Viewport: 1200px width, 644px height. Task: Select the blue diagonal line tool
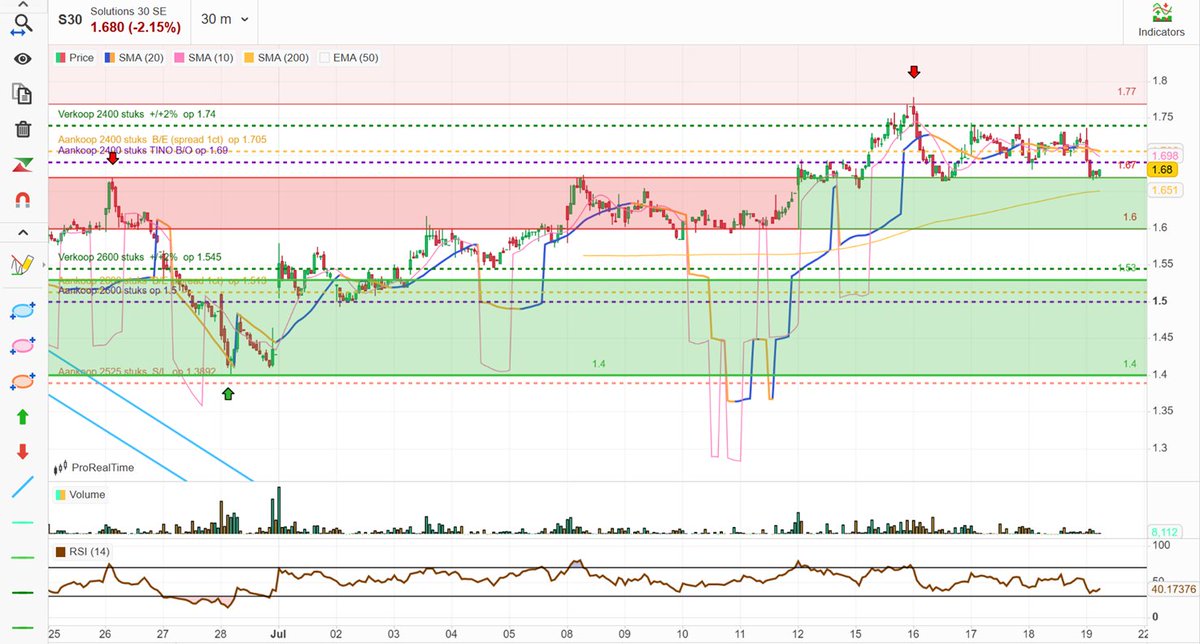22,487
